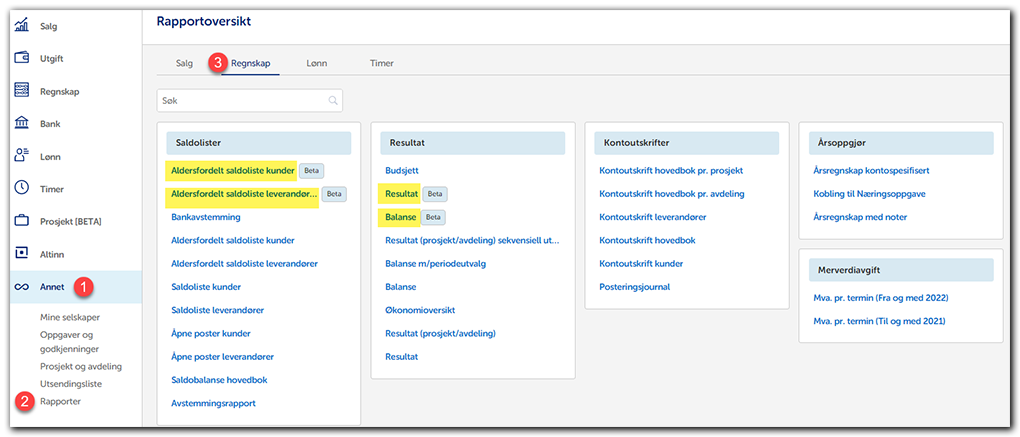Open Rapporter under Annet submenu

click(60, 401)
